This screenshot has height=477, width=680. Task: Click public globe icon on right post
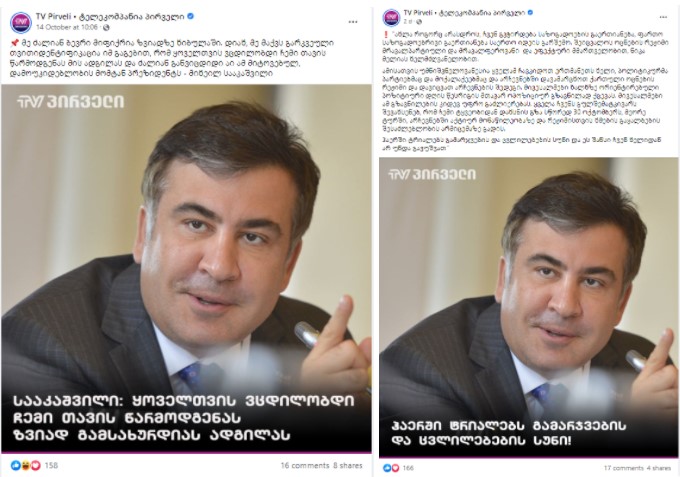click(x=419, y=21)
